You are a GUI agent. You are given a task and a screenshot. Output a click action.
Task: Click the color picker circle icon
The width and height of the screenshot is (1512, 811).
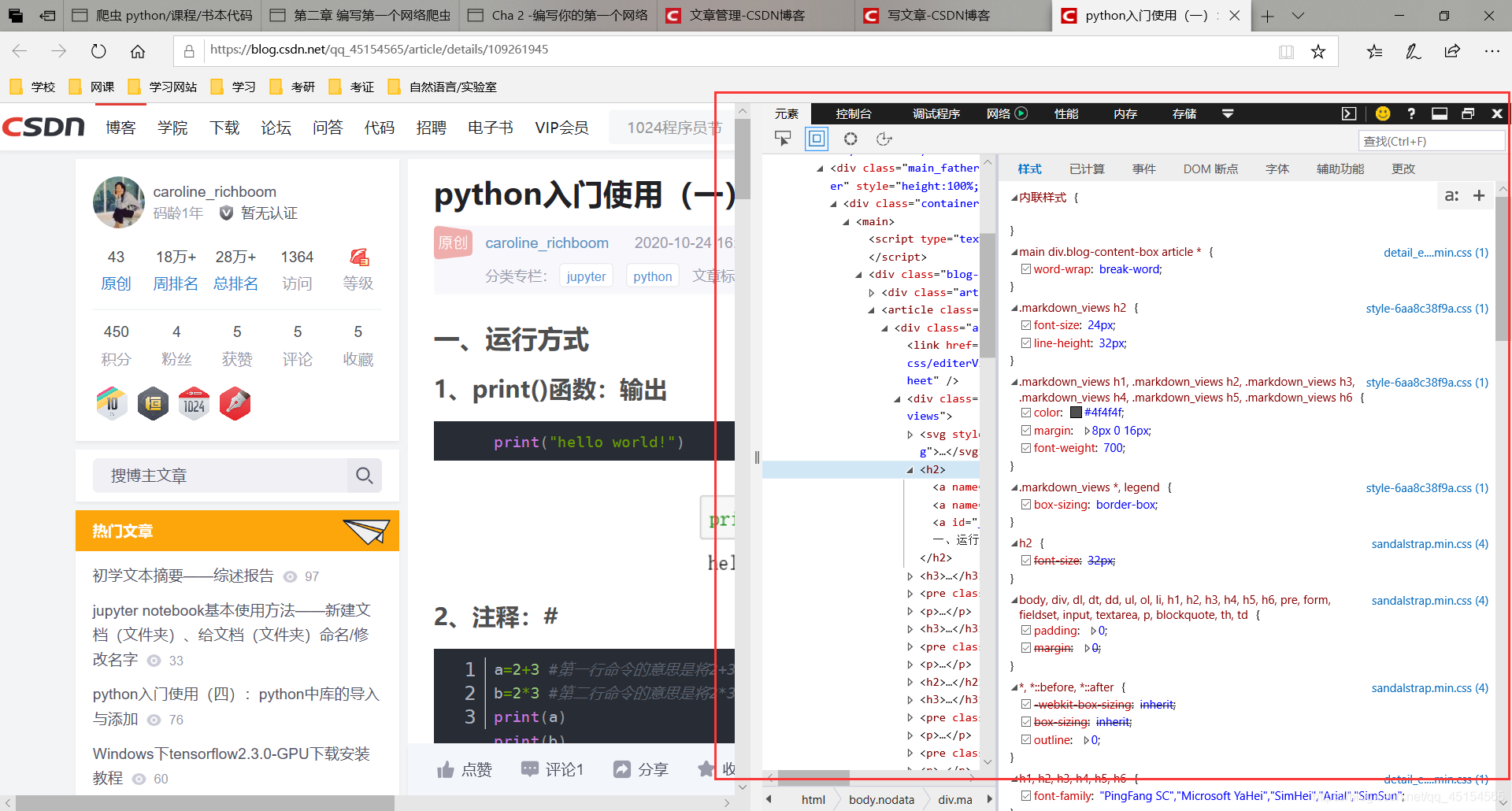[850, 139]
